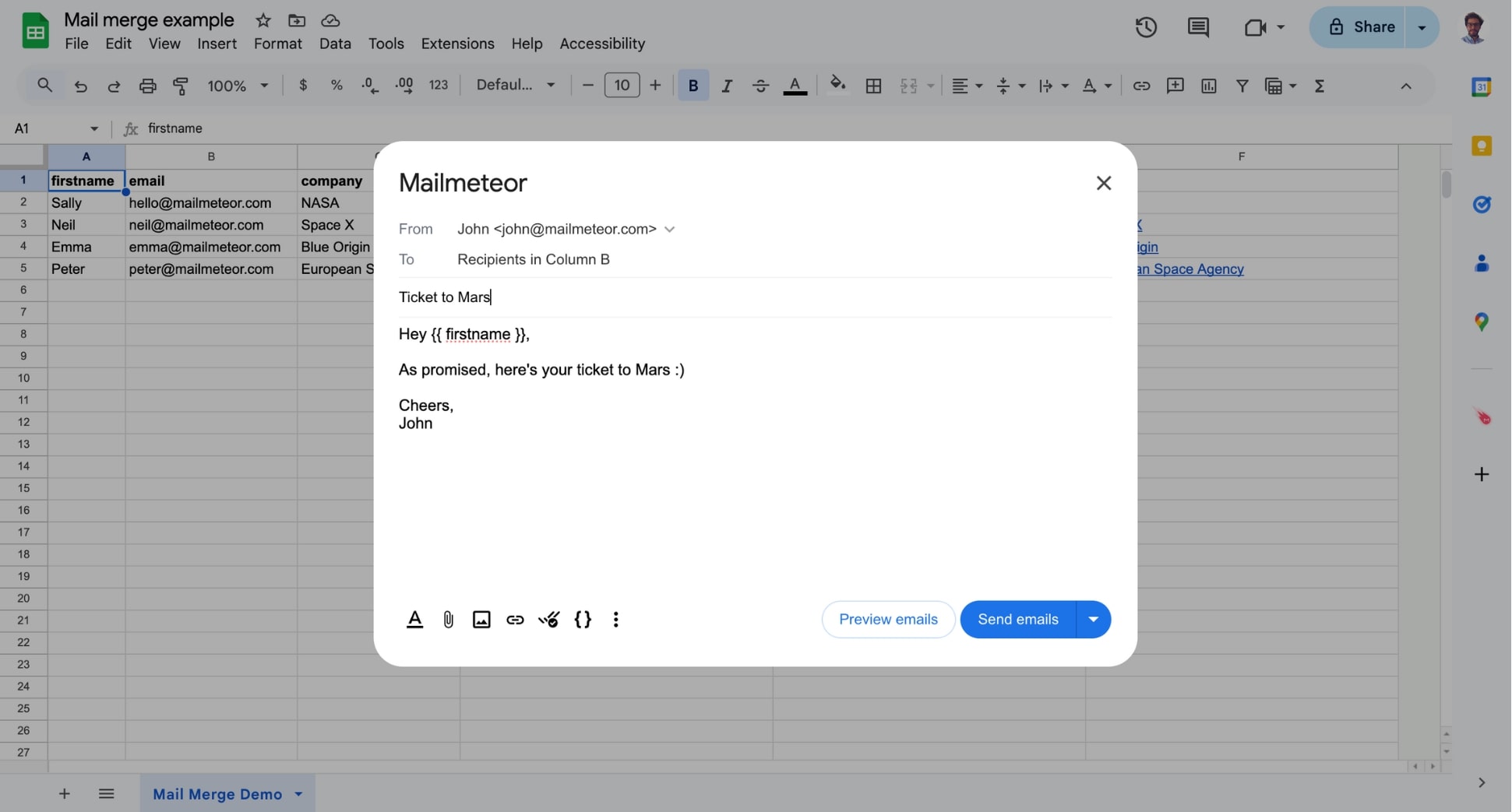Open the Insert menu
The height and width of the screenshot is (812, 1512).
coord(217,44)
